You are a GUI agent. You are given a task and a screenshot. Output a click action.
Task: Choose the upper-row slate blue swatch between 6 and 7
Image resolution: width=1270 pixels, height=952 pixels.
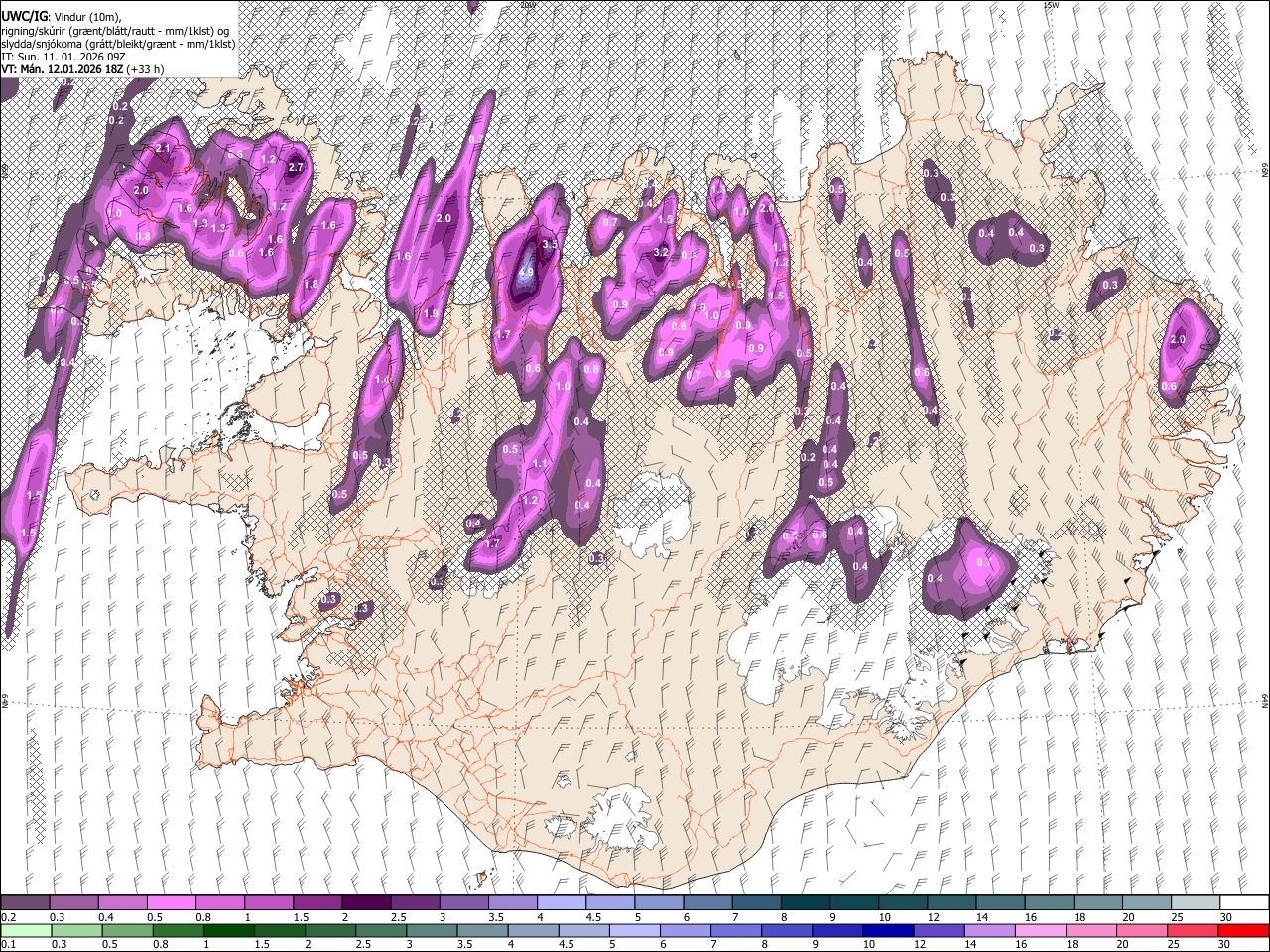(707, 903)
